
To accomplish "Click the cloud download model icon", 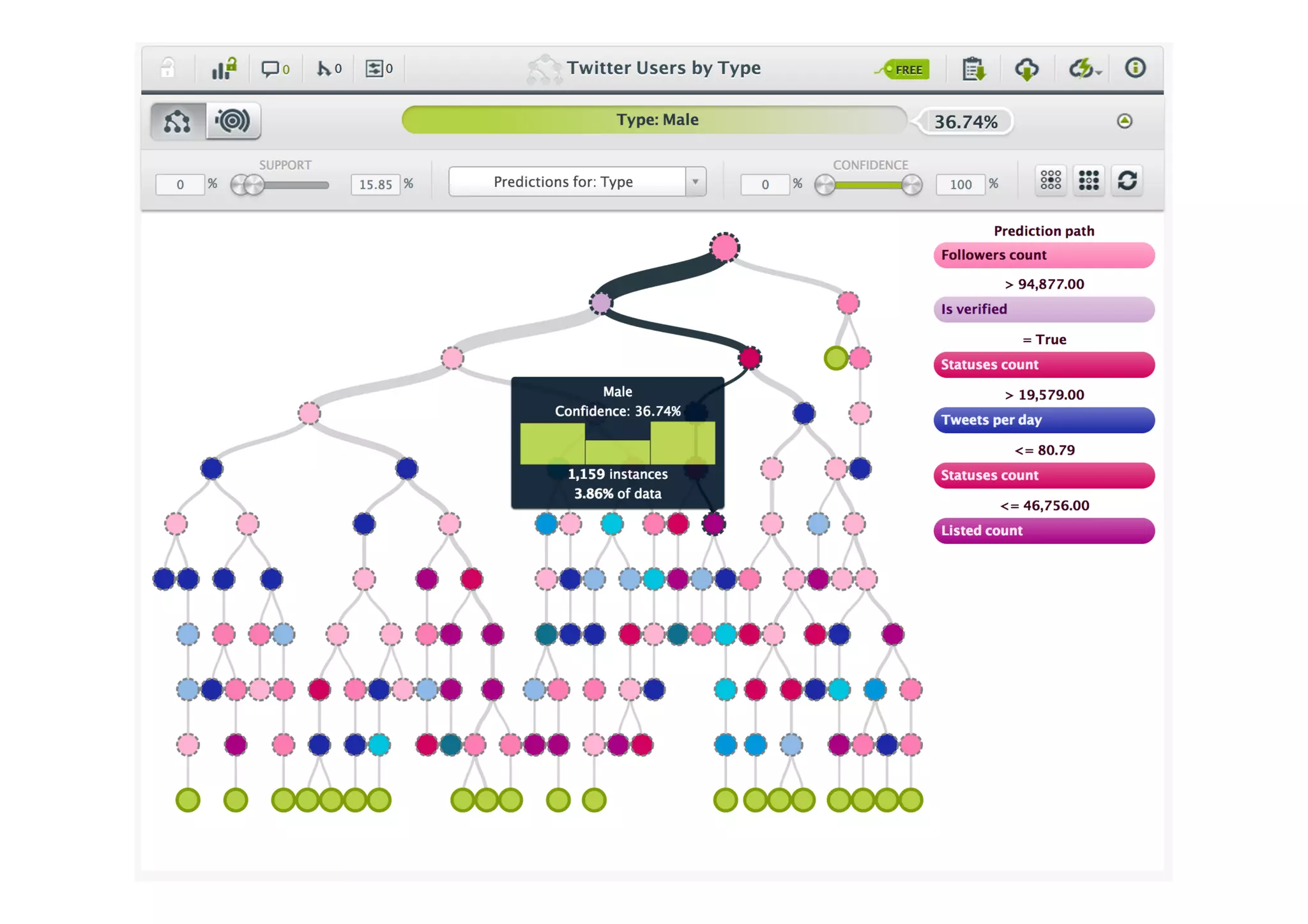I will click(1026, 68).
